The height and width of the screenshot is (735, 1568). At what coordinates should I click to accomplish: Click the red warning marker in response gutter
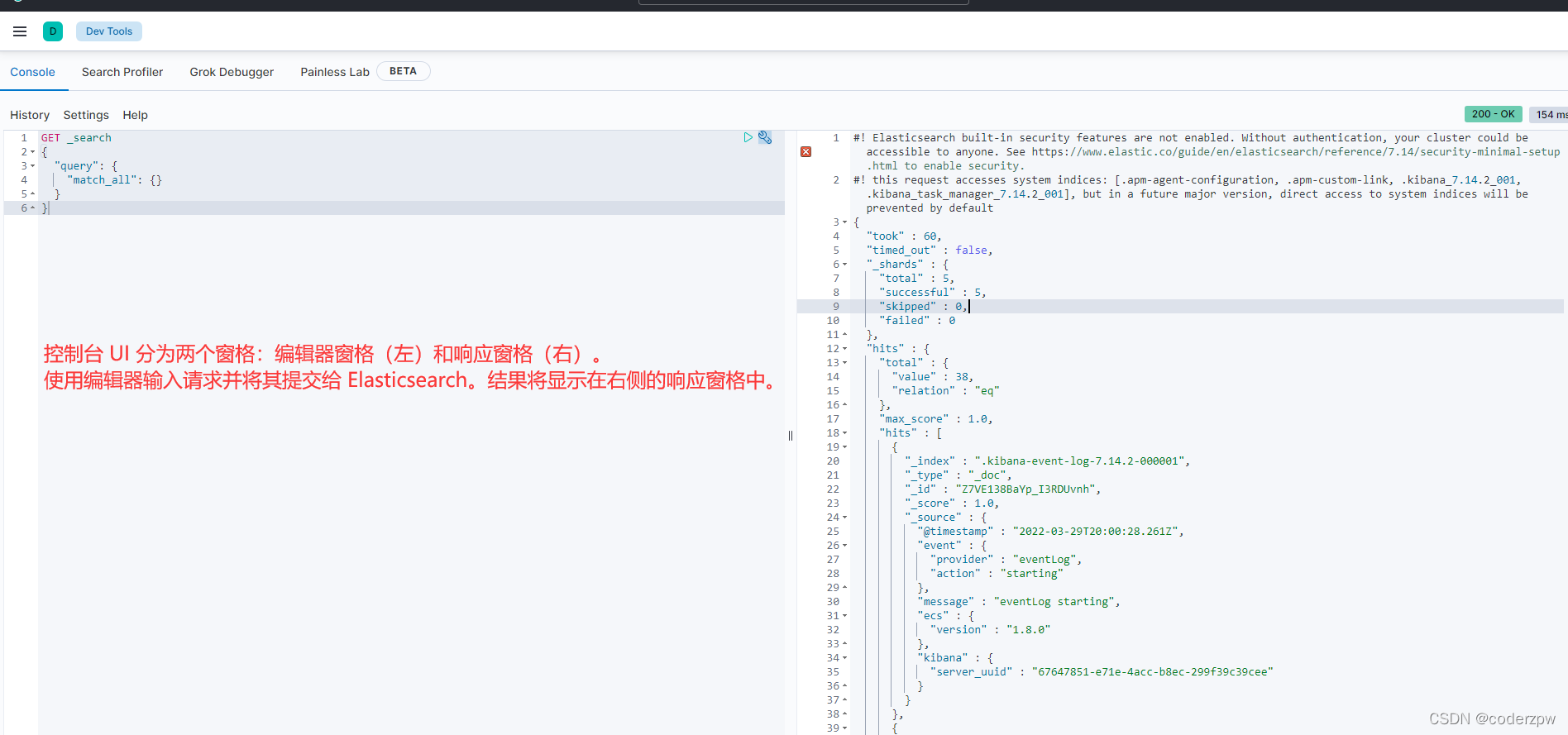pos(806,152)
